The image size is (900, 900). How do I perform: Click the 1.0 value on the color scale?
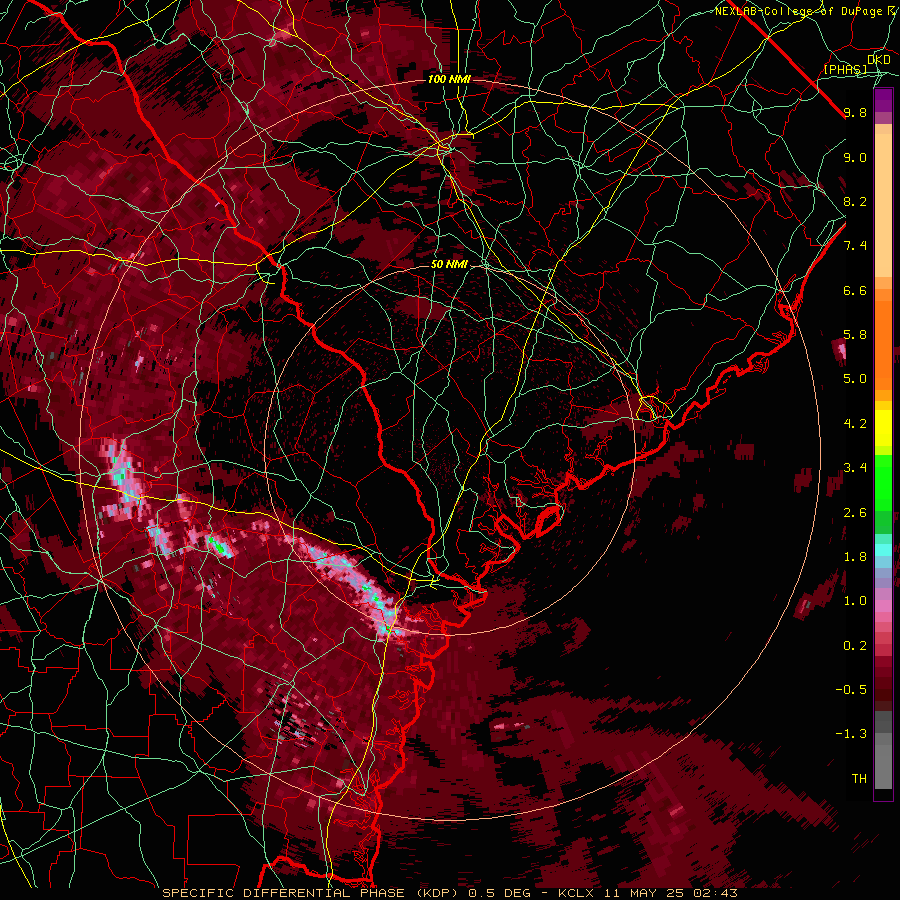coord(855,601)
